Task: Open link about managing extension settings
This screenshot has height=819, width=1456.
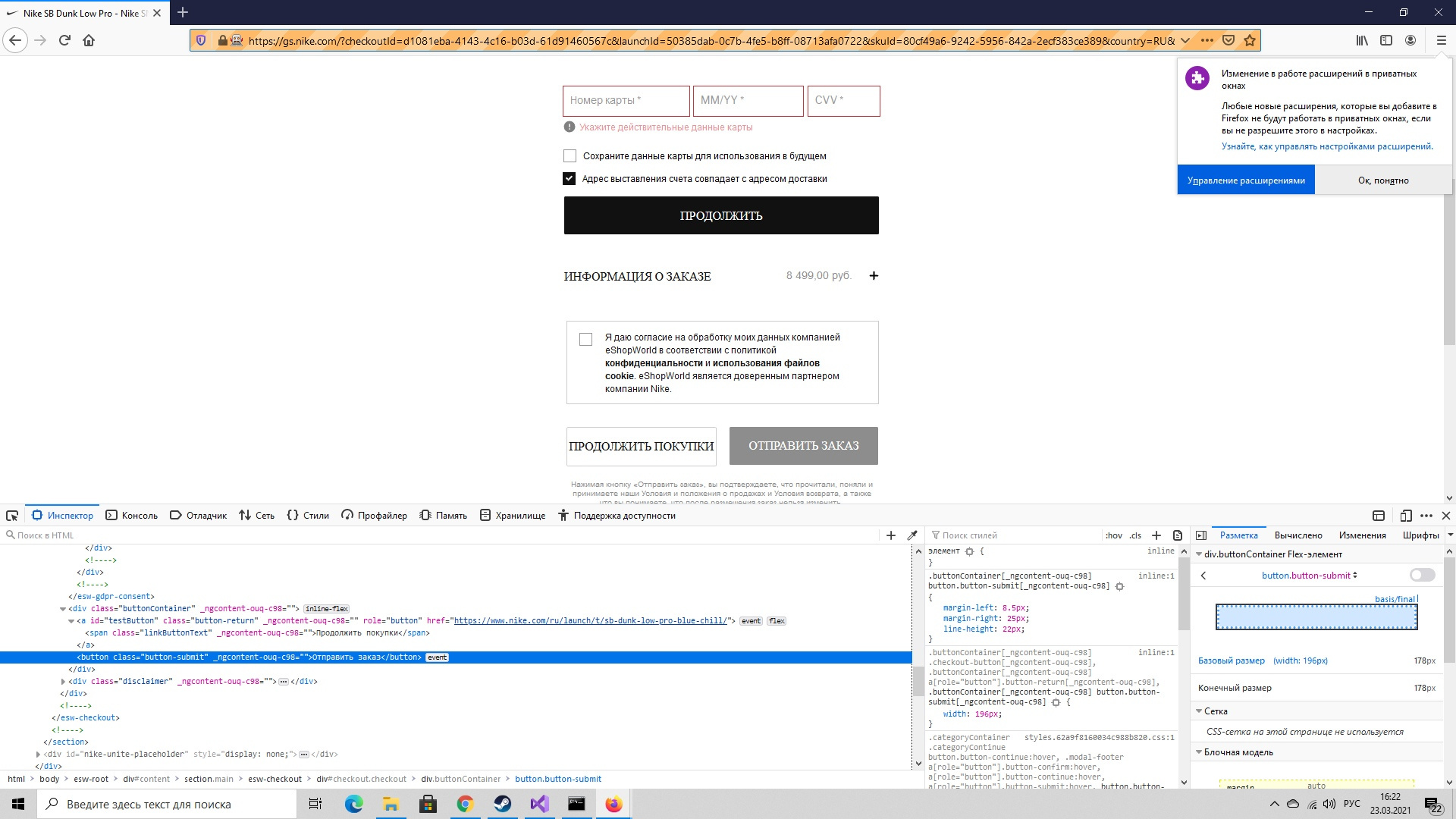Action: click(x=1327, y=146)
